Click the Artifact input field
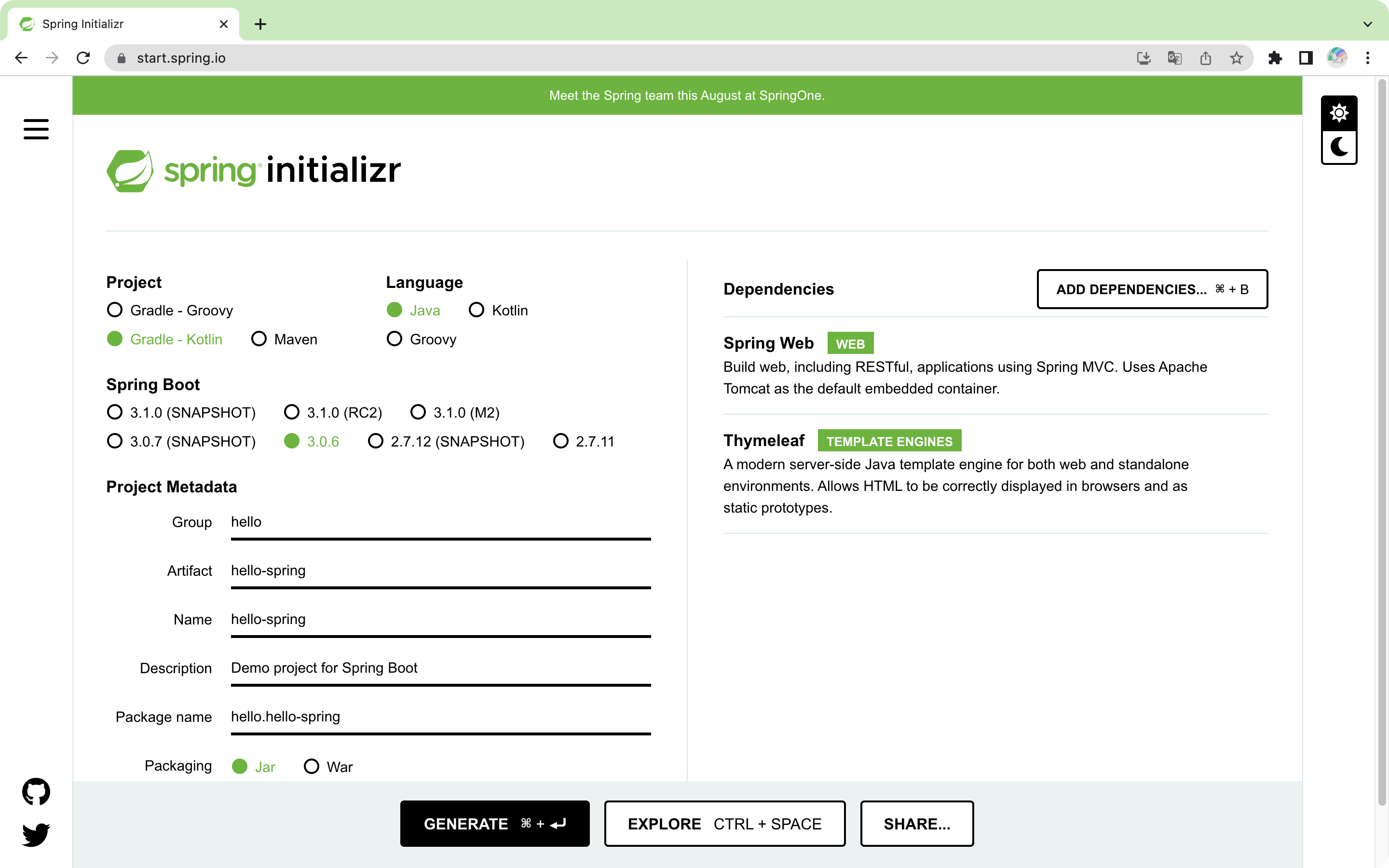The width and height of the screenshot is (1389, 868). pyautogui.click(x=441, y=571)
